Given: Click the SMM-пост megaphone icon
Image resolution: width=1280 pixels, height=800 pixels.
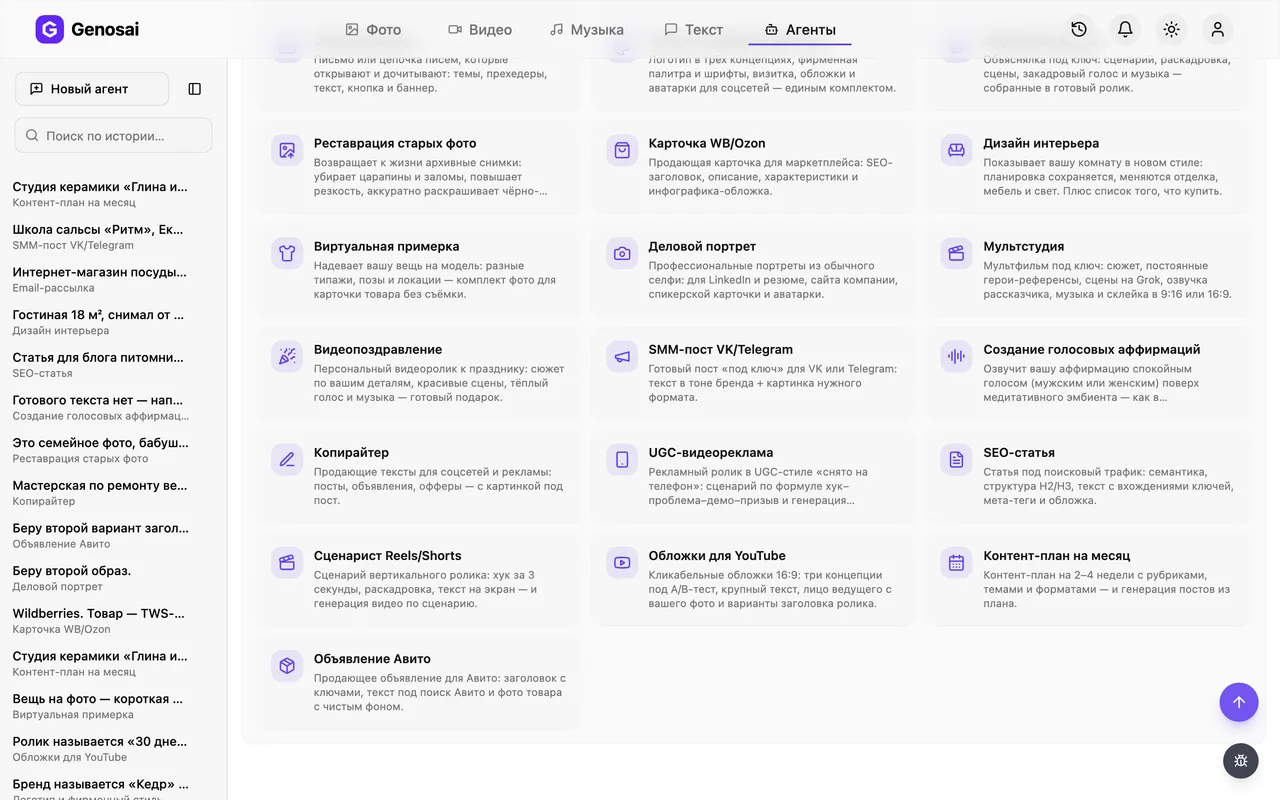Looking at the screenshot, I should click(622, 356).
